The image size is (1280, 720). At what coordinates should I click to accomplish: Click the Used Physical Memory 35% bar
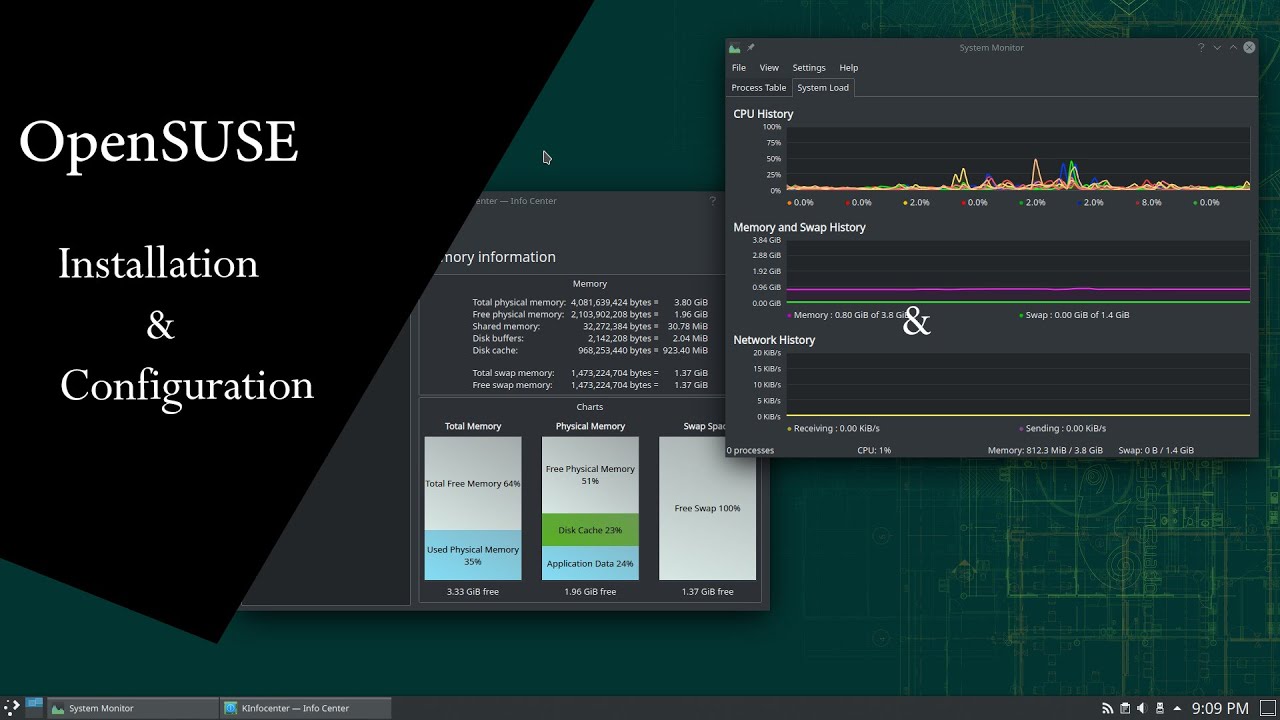coord(473,555)
